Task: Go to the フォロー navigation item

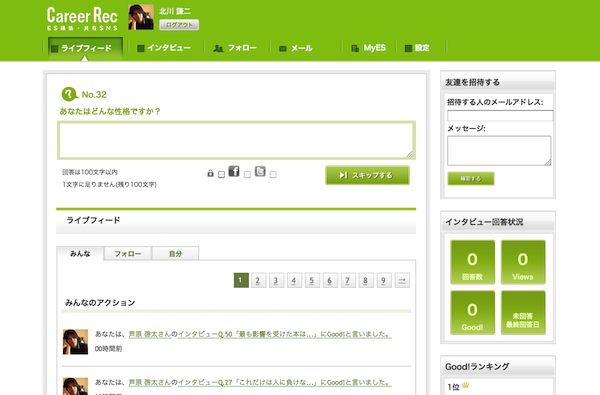Action: [x=235, y=48]
